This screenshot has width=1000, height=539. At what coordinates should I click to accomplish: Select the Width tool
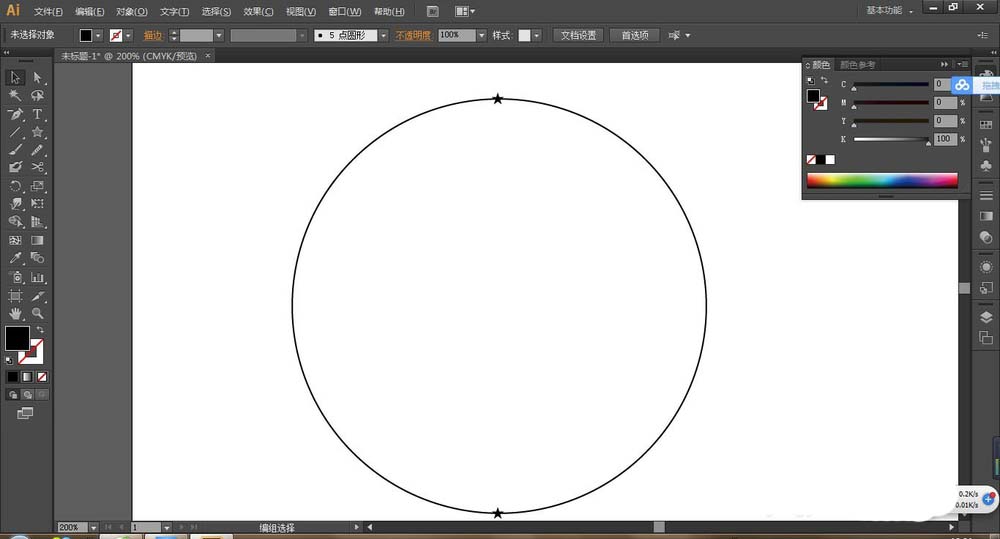pyautogui.click(x=15, y=204)
